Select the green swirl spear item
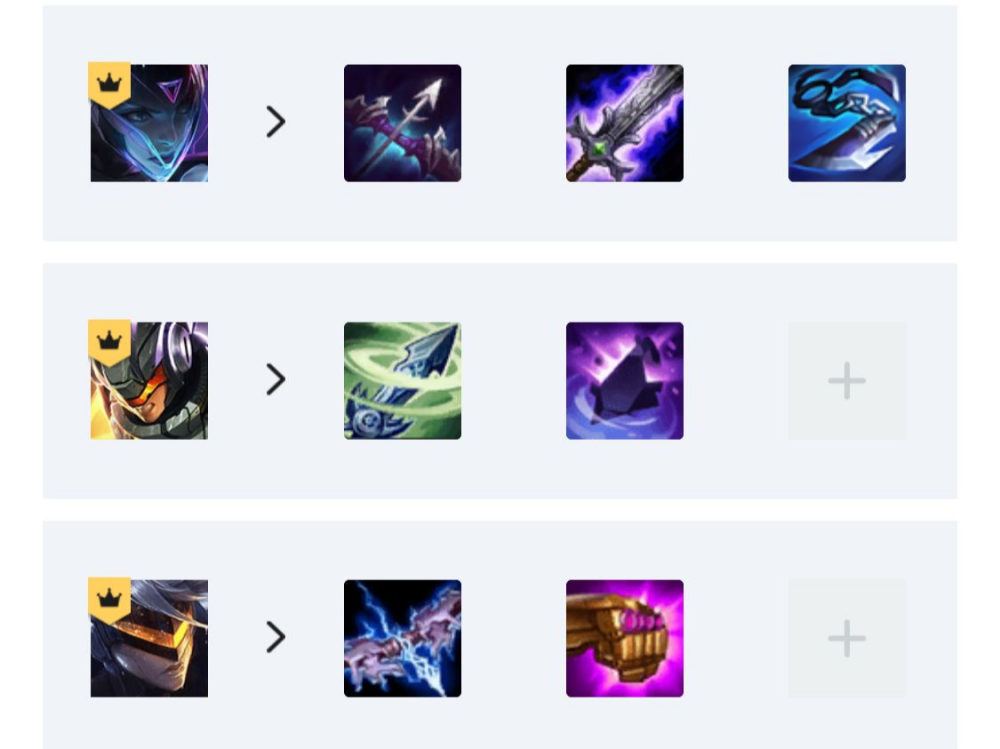 coord(402,381)
